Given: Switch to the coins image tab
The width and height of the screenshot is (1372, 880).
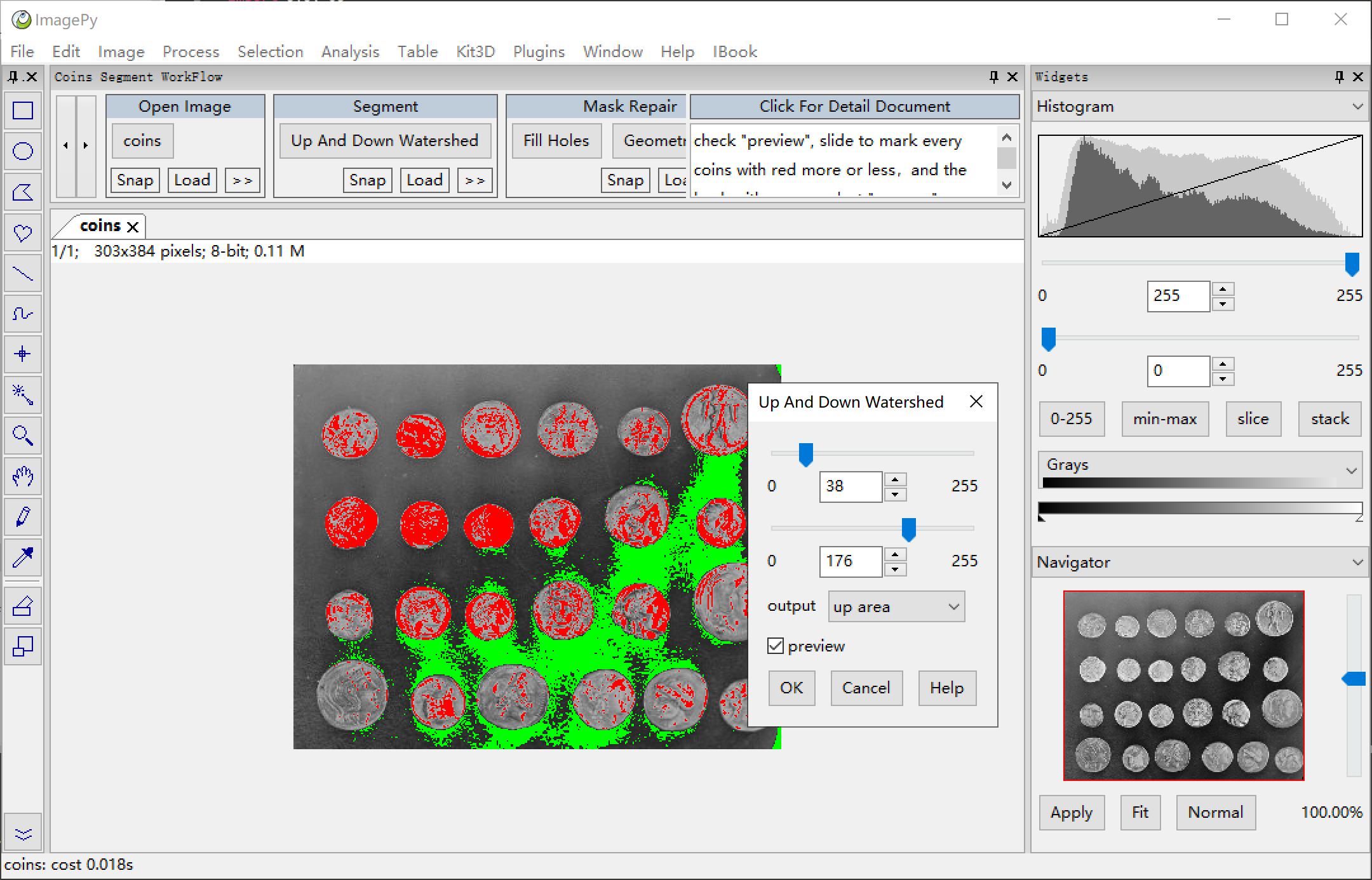Looking at the screenshot, I should tap(100, 226).
